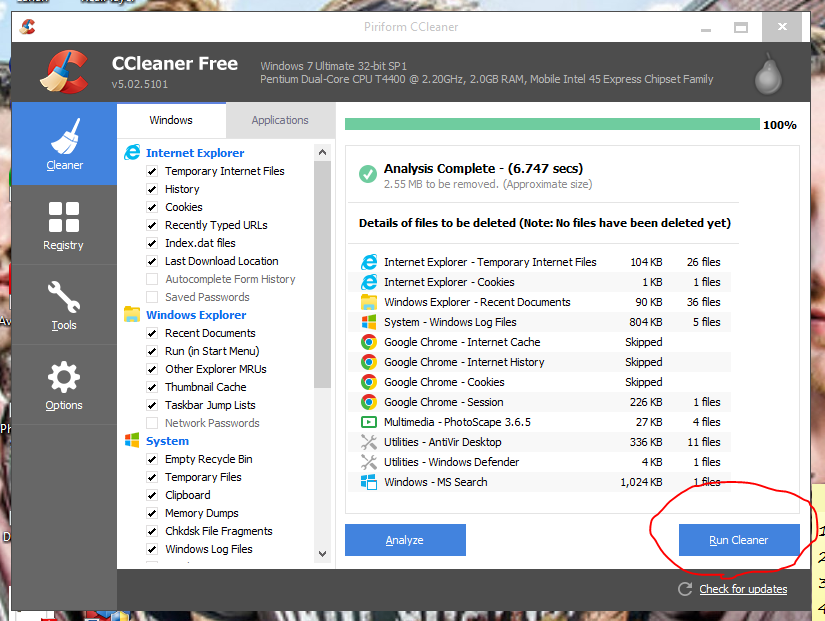Click Utilities icon beside Windows Defender
Screen dimensions: 825x621
pyautogui.click(x=369, y=462)
